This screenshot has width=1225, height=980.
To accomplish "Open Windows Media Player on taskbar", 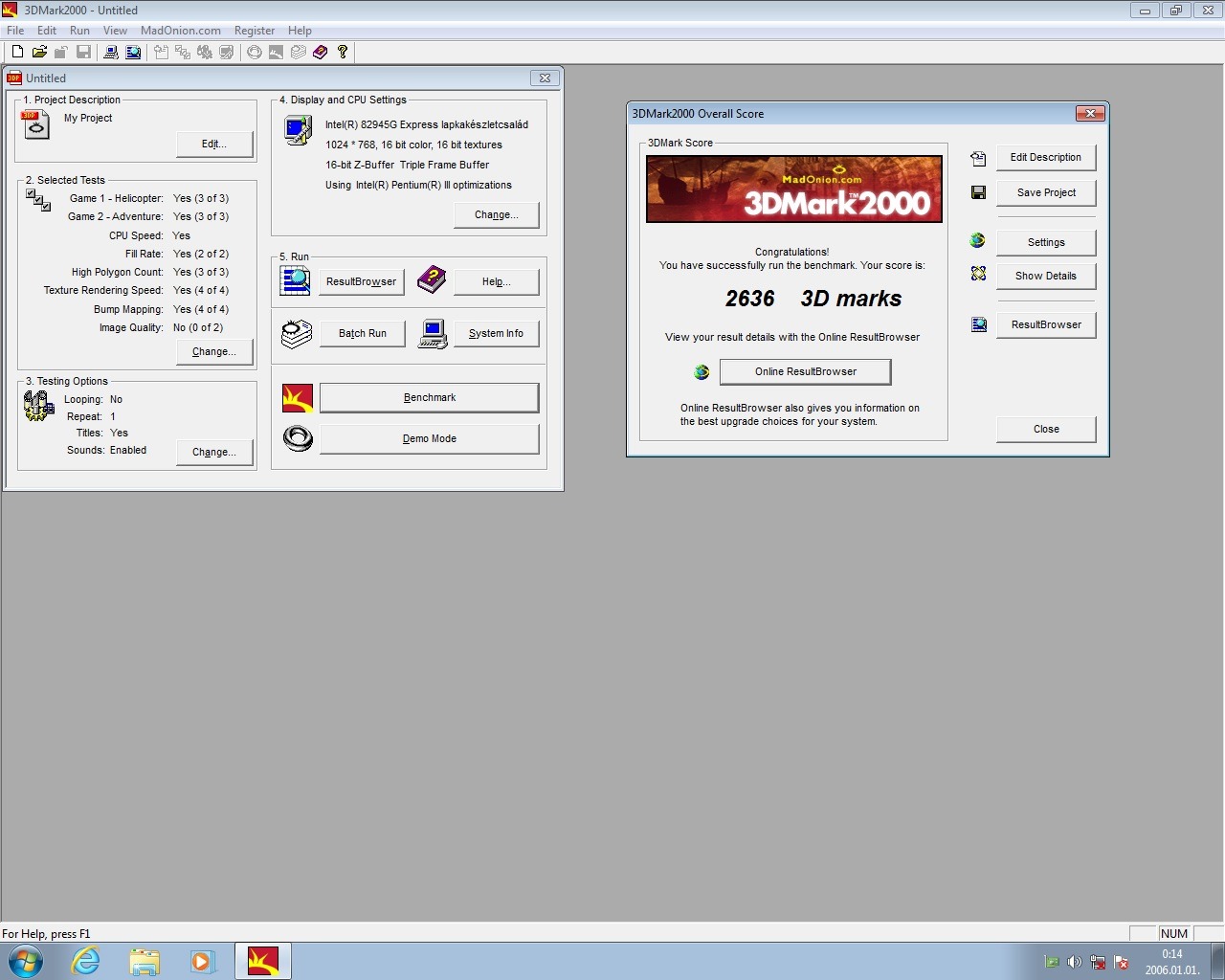I will (202, 961).
